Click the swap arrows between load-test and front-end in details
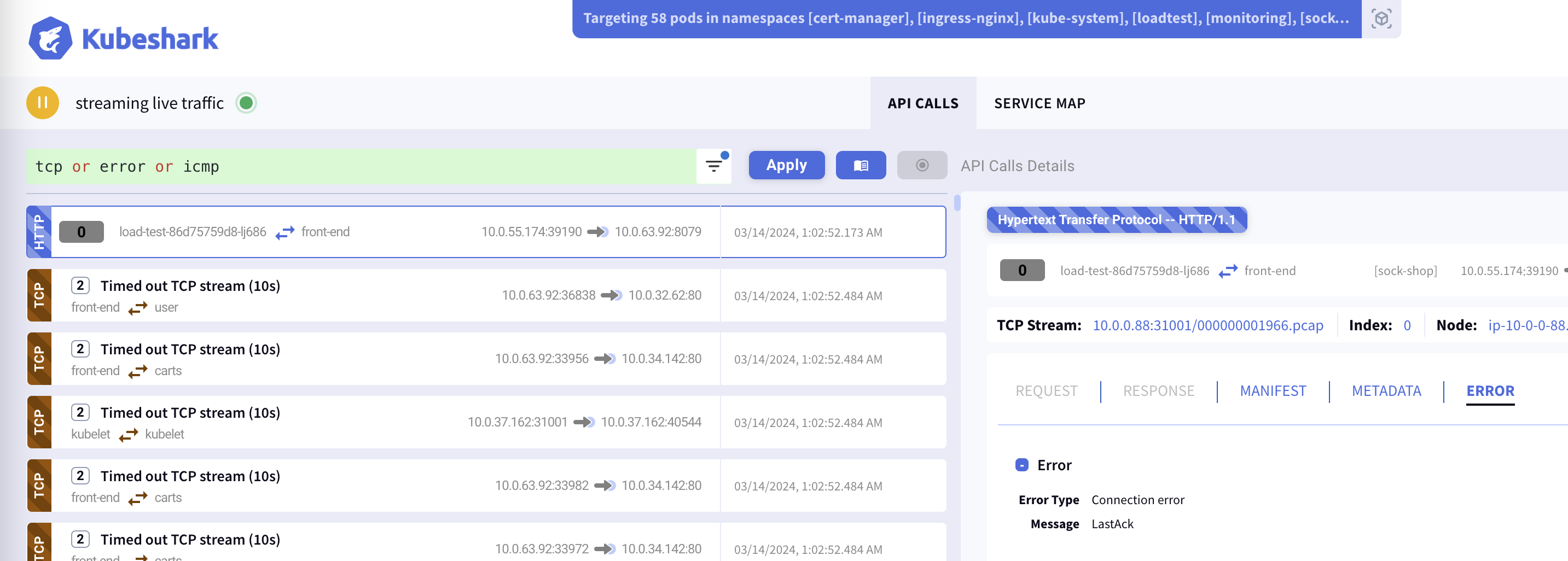Screen dimensions: 1568x561 tap(1228, 271)
